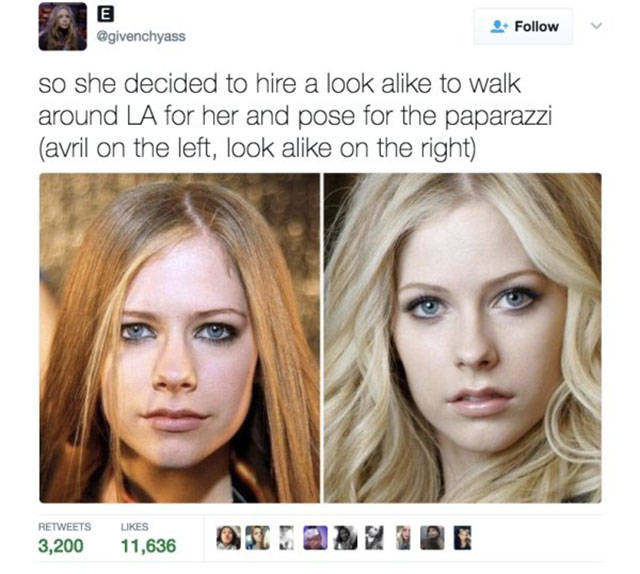This screenshot has height=574, width=640.
Task: Click the display name "E"
Action: point(105,15)
